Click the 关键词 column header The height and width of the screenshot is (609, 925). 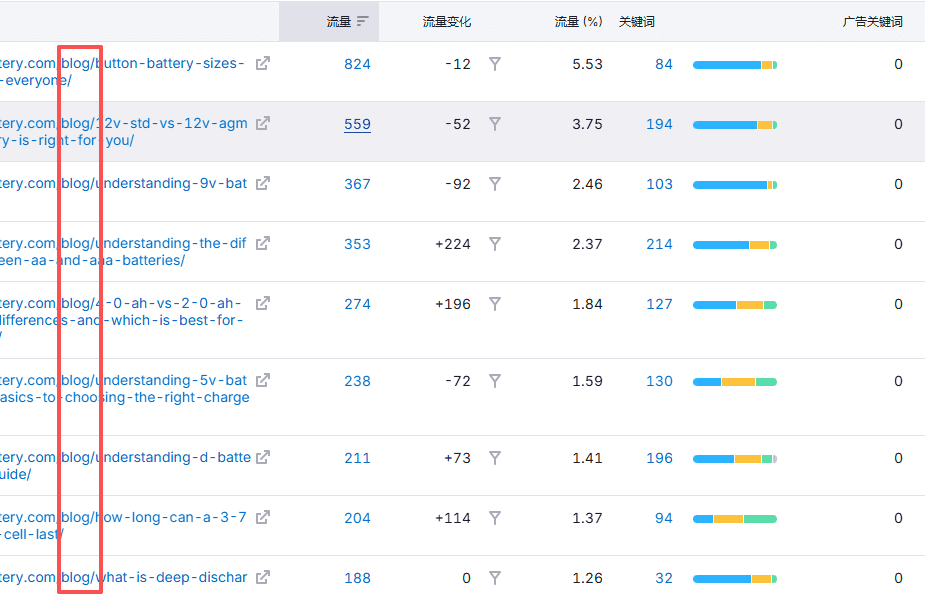tap(637, 21)
